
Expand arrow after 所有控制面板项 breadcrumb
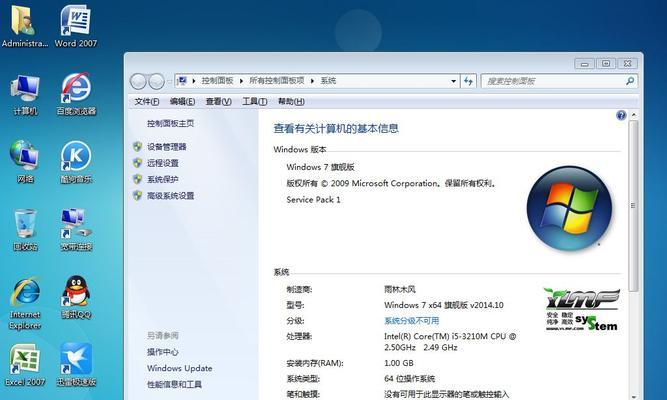tap(312, 80)
